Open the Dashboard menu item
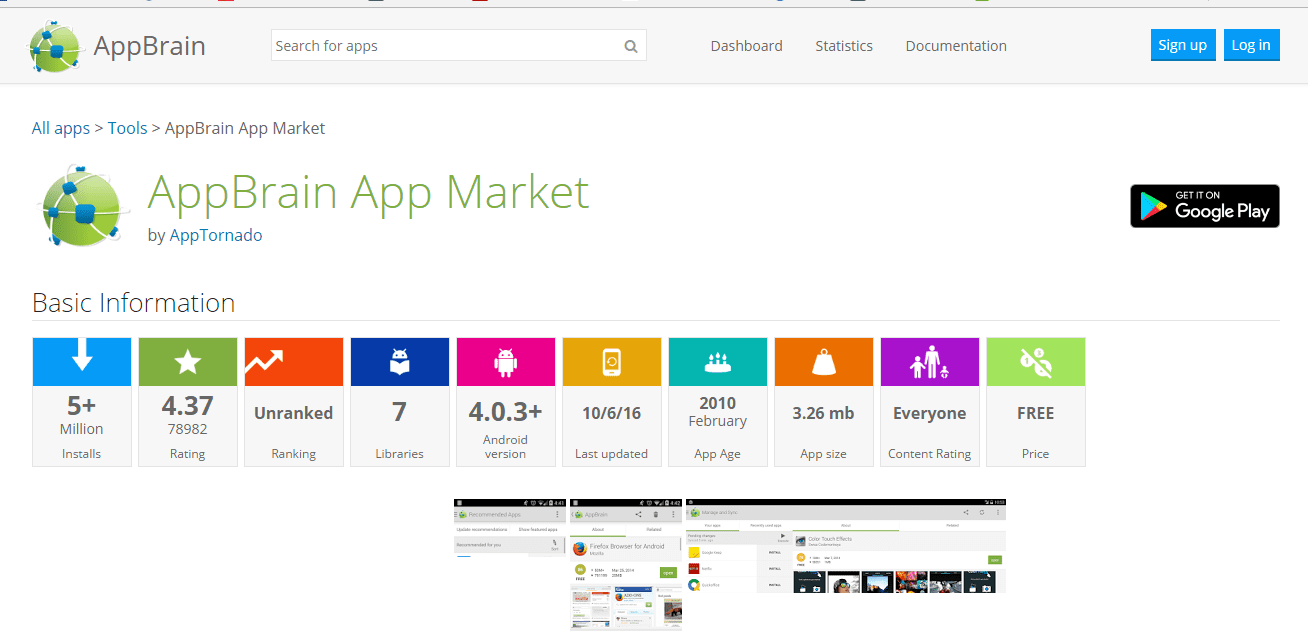 (747, 46)
